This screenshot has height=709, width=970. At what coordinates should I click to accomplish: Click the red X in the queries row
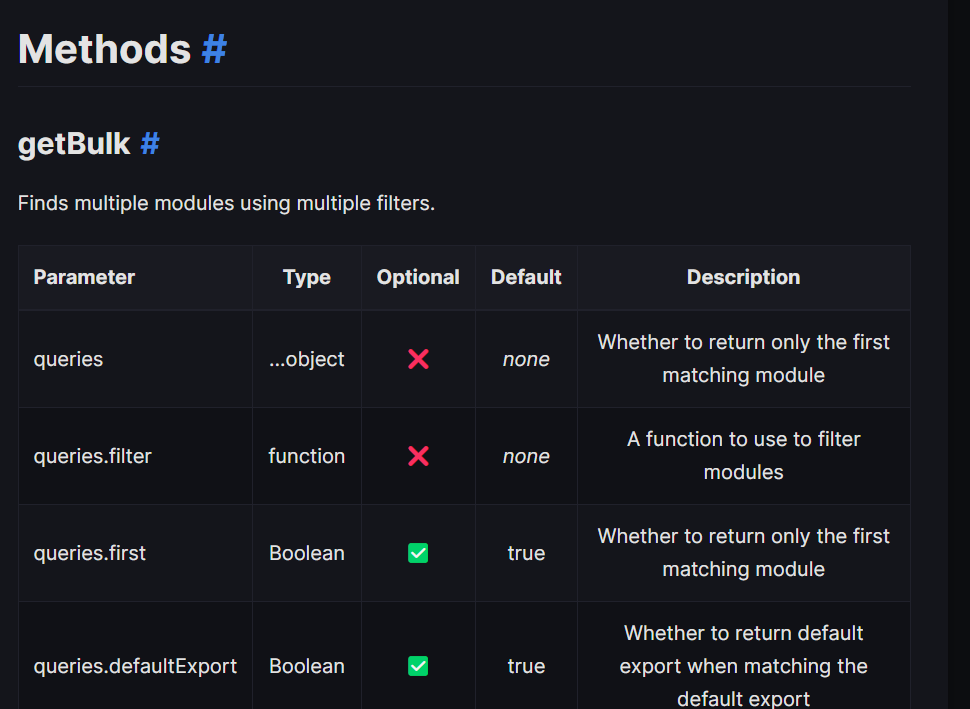pyautogui.click(x=418, y=359)
